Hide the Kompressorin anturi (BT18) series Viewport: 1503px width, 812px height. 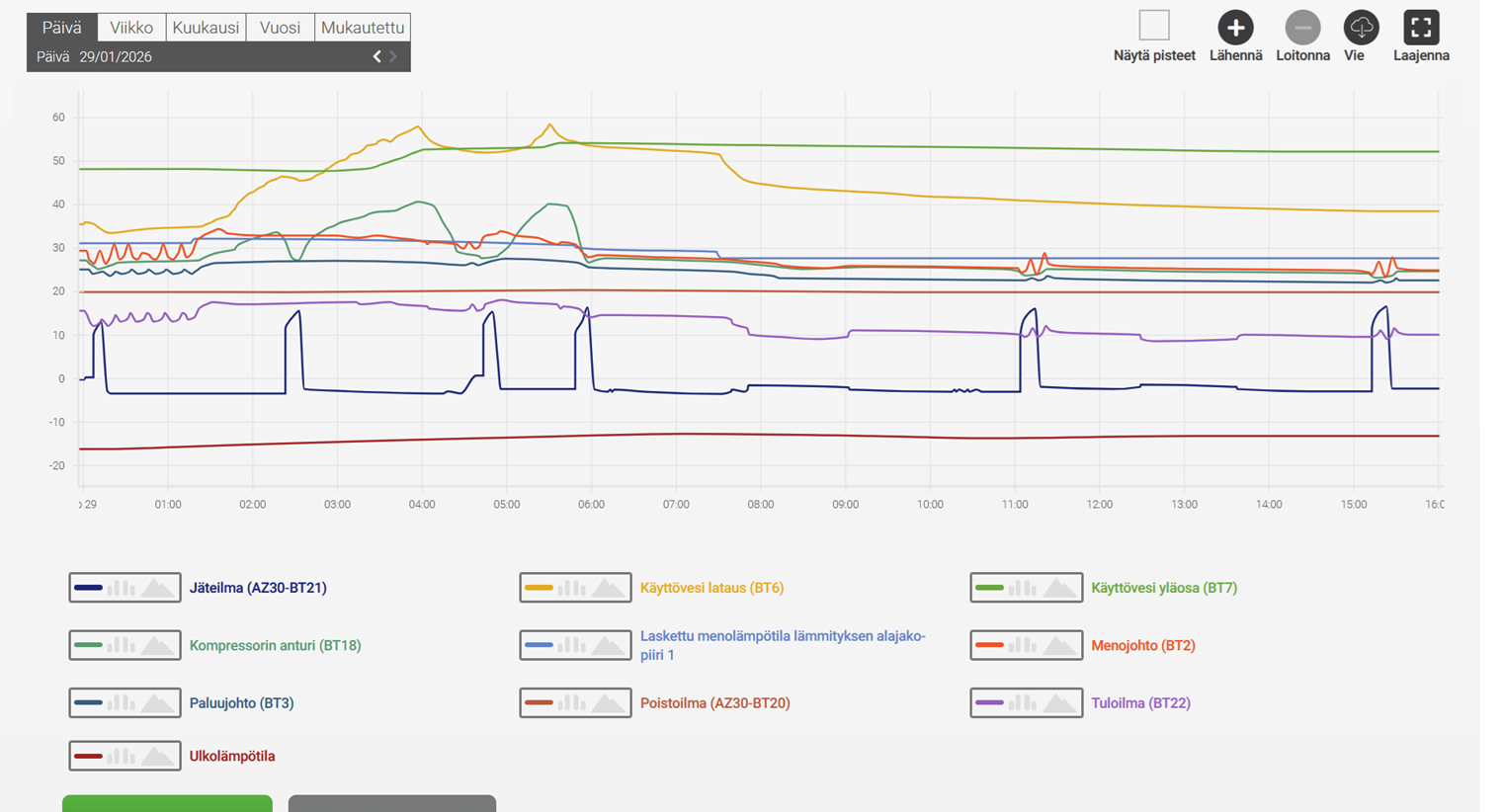pyautogui.click(x=125, y=645)
